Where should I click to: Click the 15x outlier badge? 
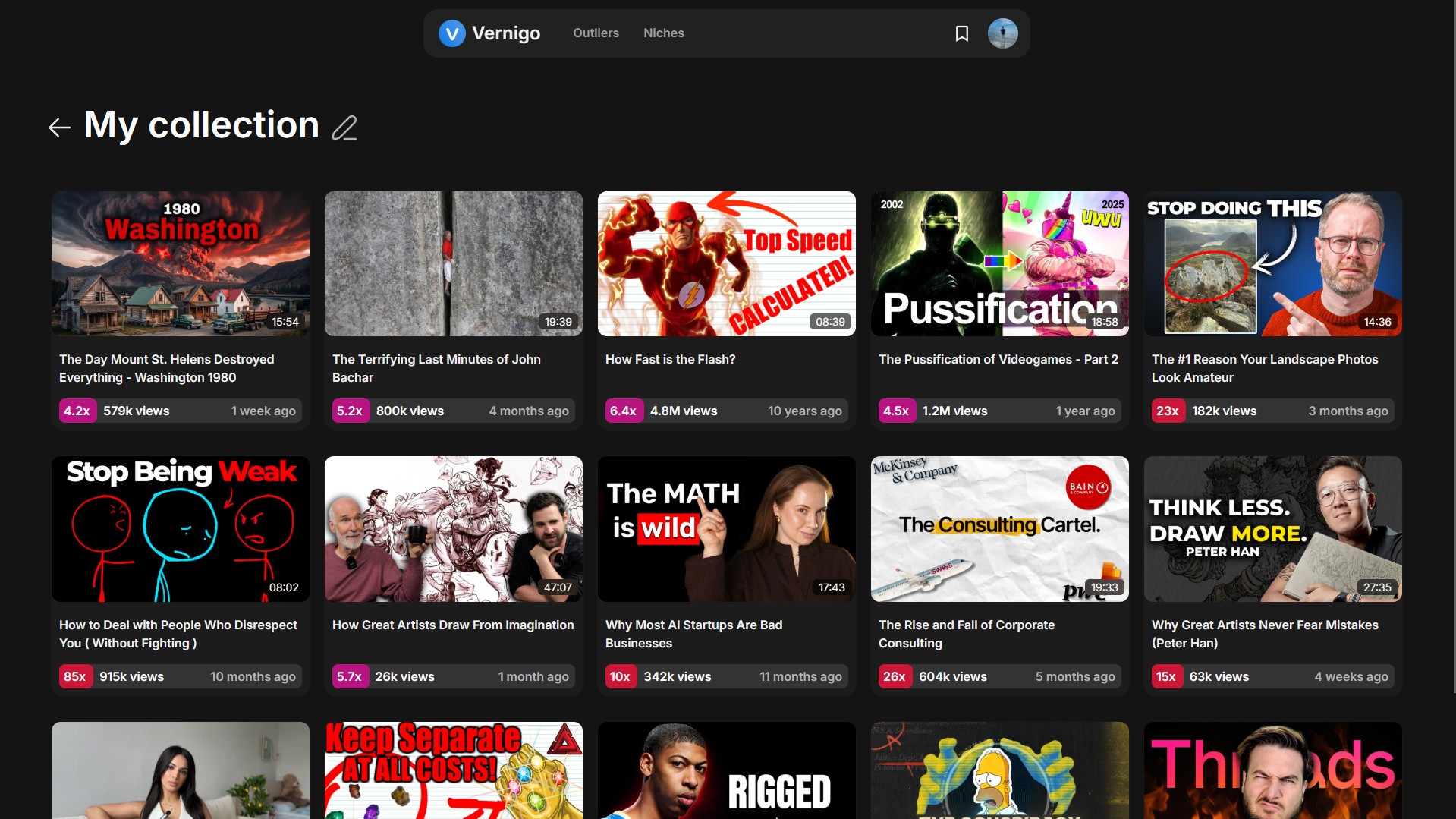pyautogui.click(x=1166, y=676)
